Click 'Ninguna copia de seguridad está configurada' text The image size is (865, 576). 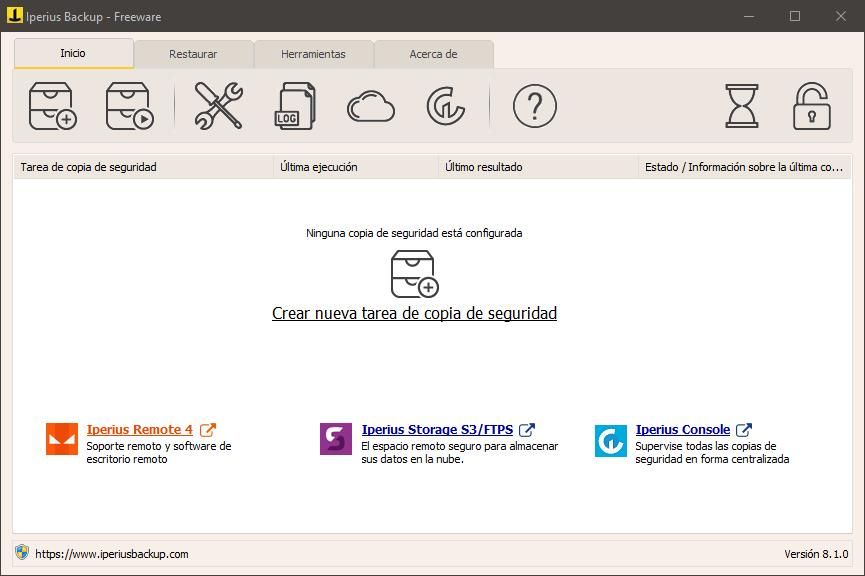(414, 233)
